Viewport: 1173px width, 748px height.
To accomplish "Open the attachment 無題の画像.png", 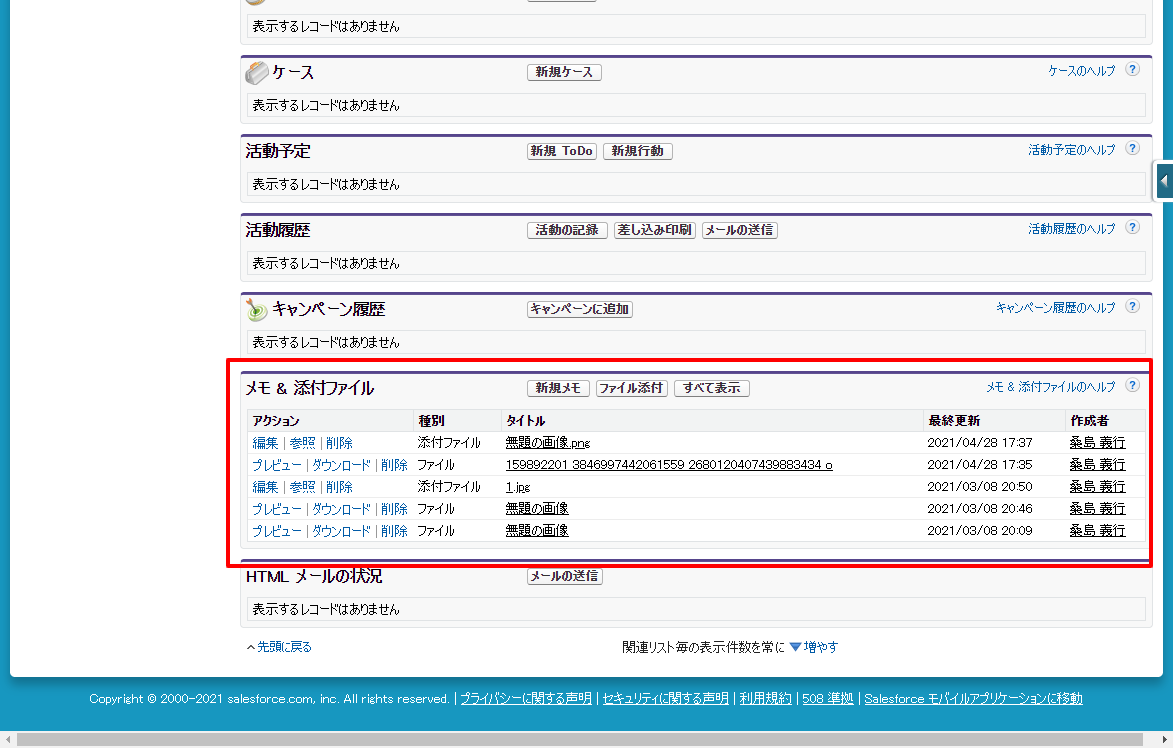I will coord(548,443).
